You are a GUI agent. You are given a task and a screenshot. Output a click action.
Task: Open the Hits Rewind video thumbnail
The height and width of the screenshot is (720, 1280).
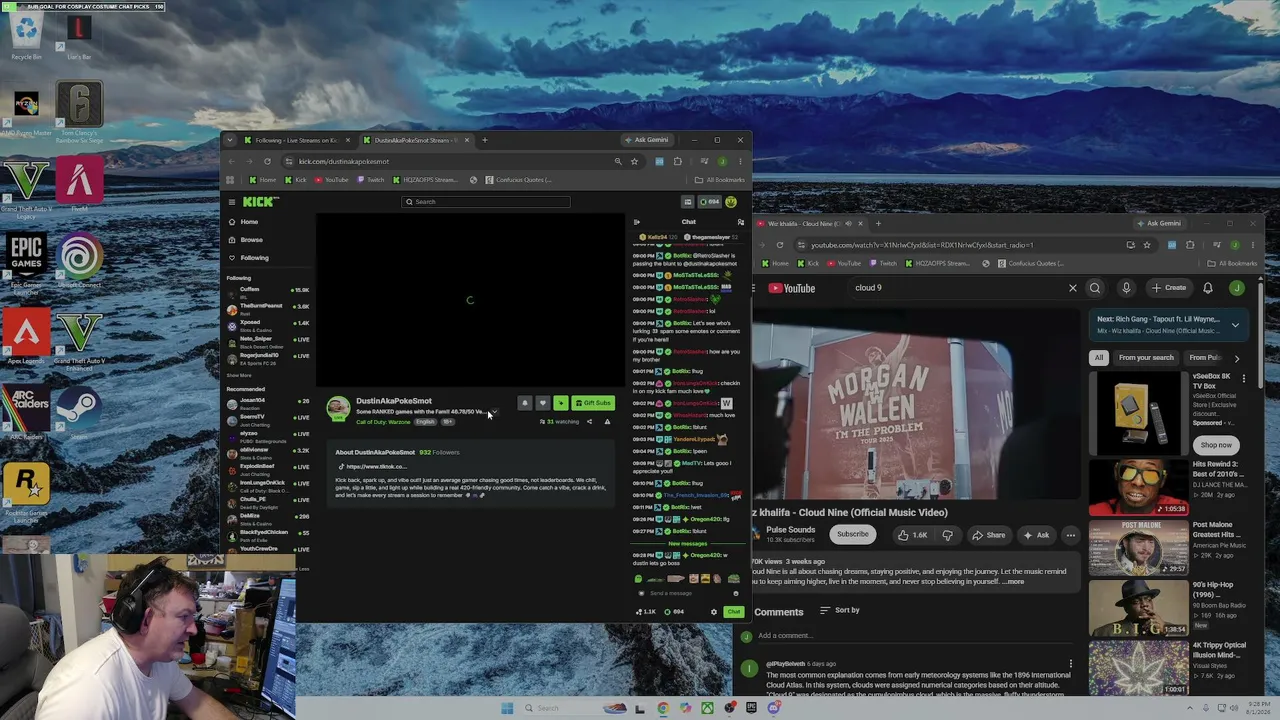[x=1138, y=487]
